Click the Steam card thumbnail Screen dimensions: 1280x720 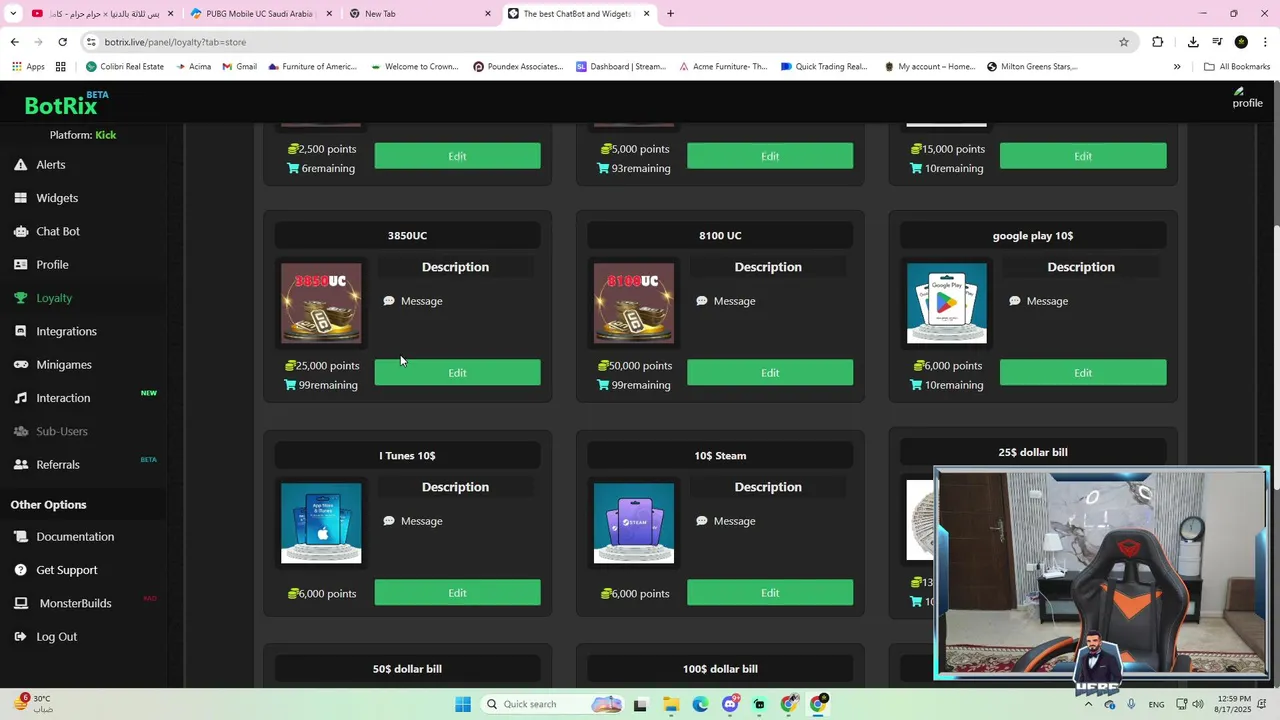tap(634, 523)
